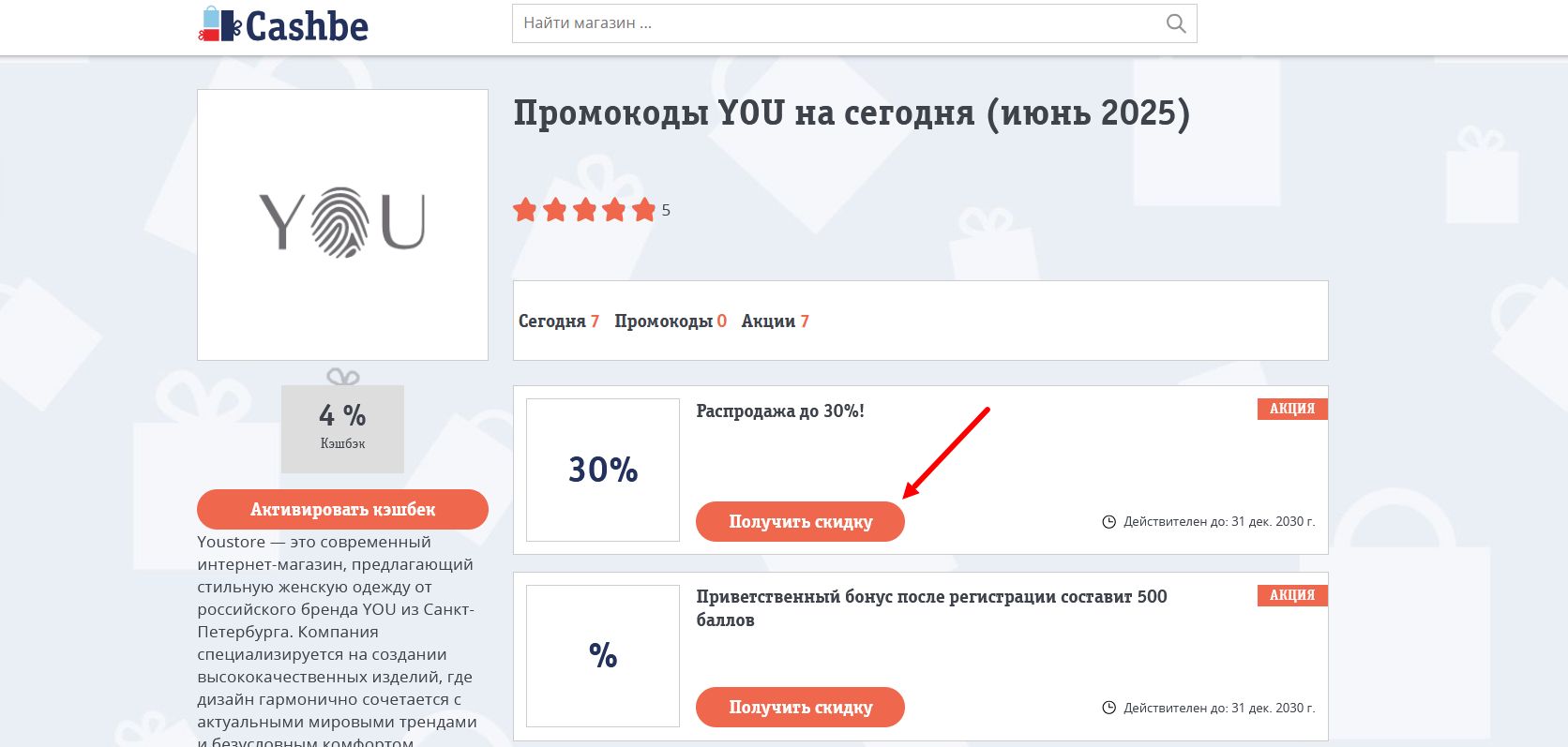
Task: Click the five-star rating
Action: (584, 210)
